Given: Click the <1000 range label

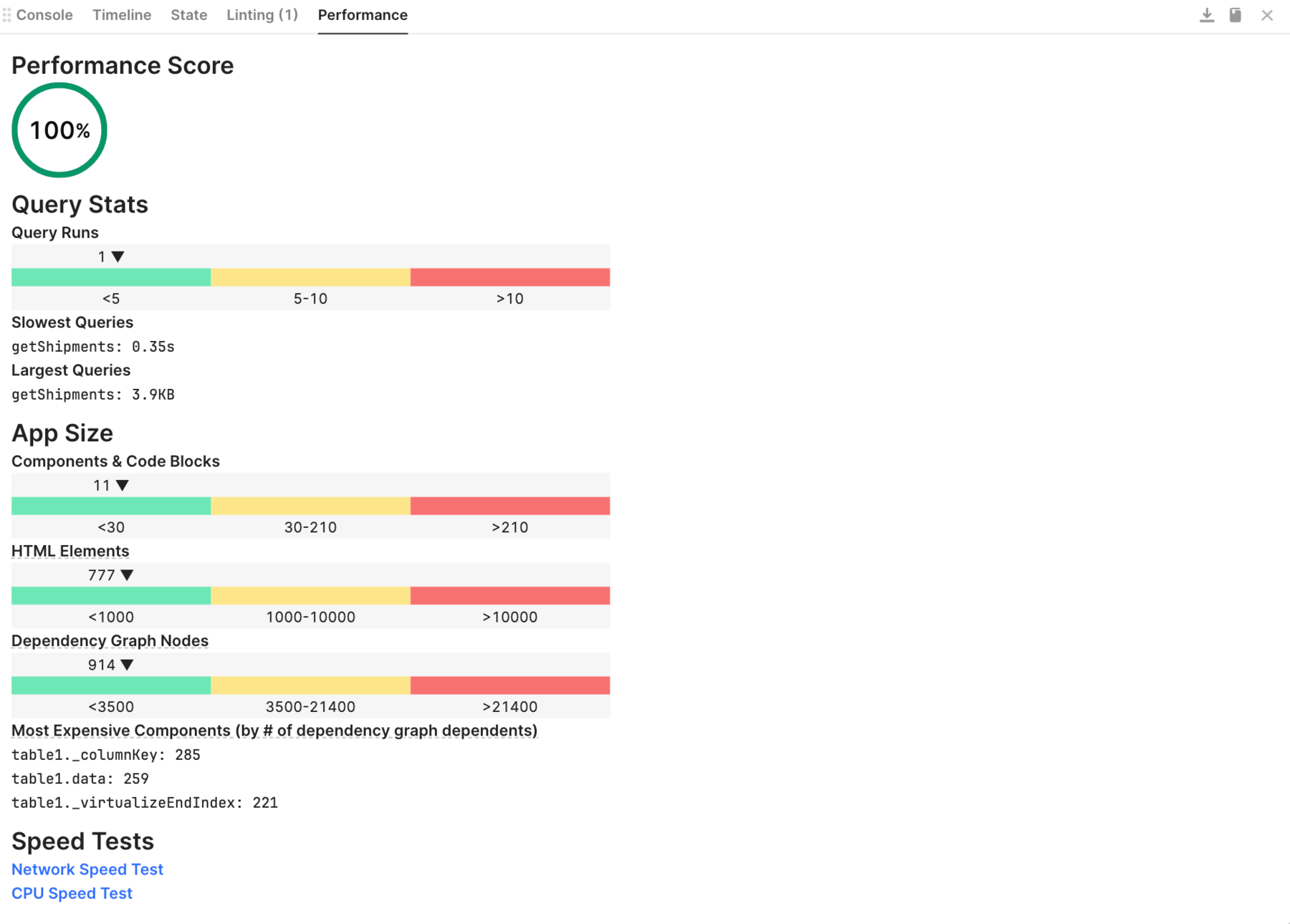Looking at the screenshot, I should coord(111,617).
